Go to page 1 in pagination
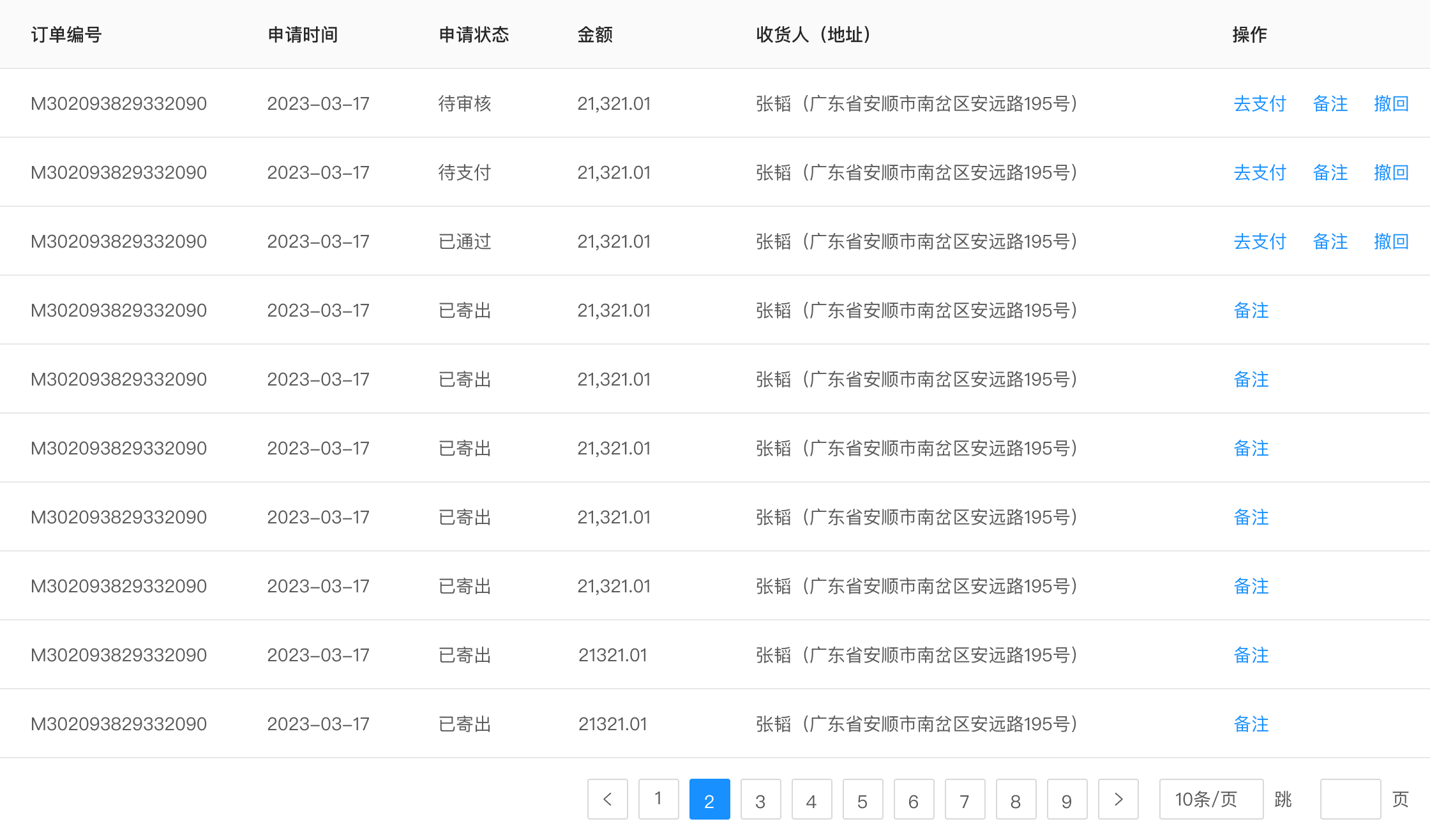Viewport: 1430px width, 840px height. [x=658, y=799]
